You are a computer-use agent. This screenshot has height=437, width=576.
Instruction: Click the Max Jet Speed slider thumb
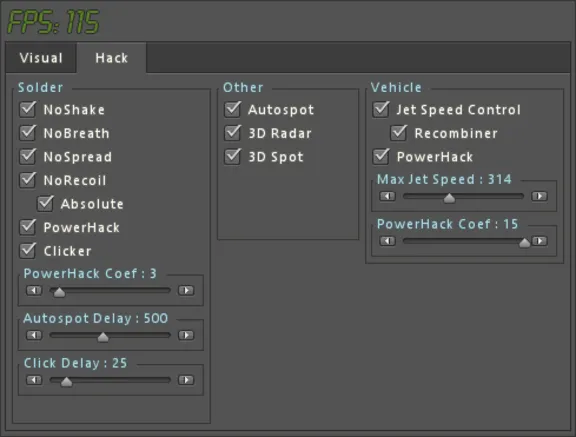coord(449,198)
